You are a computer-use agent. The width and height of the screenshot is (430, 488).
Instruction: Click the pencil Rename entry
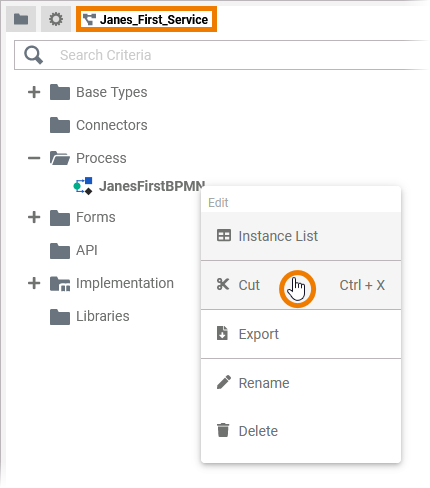tap(301, 383)
